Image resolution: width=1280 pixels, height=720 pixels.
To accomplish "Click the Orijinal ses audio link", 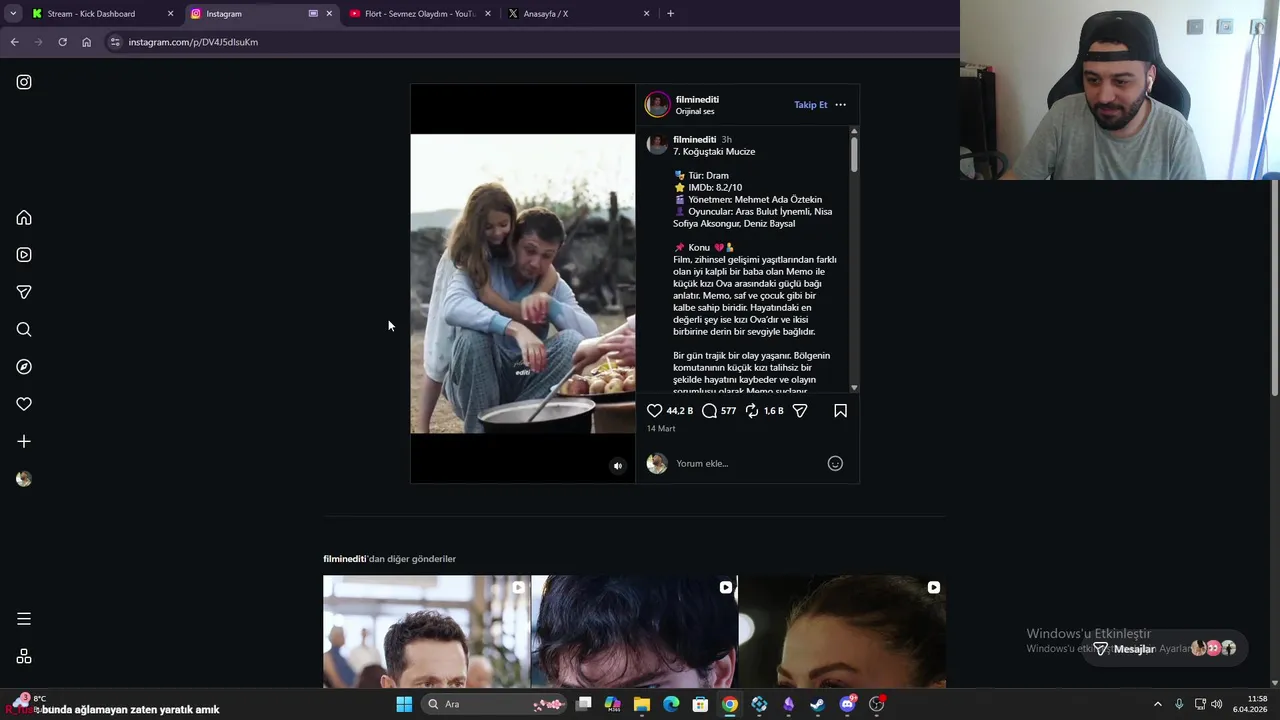I will [x=695, y=111].
